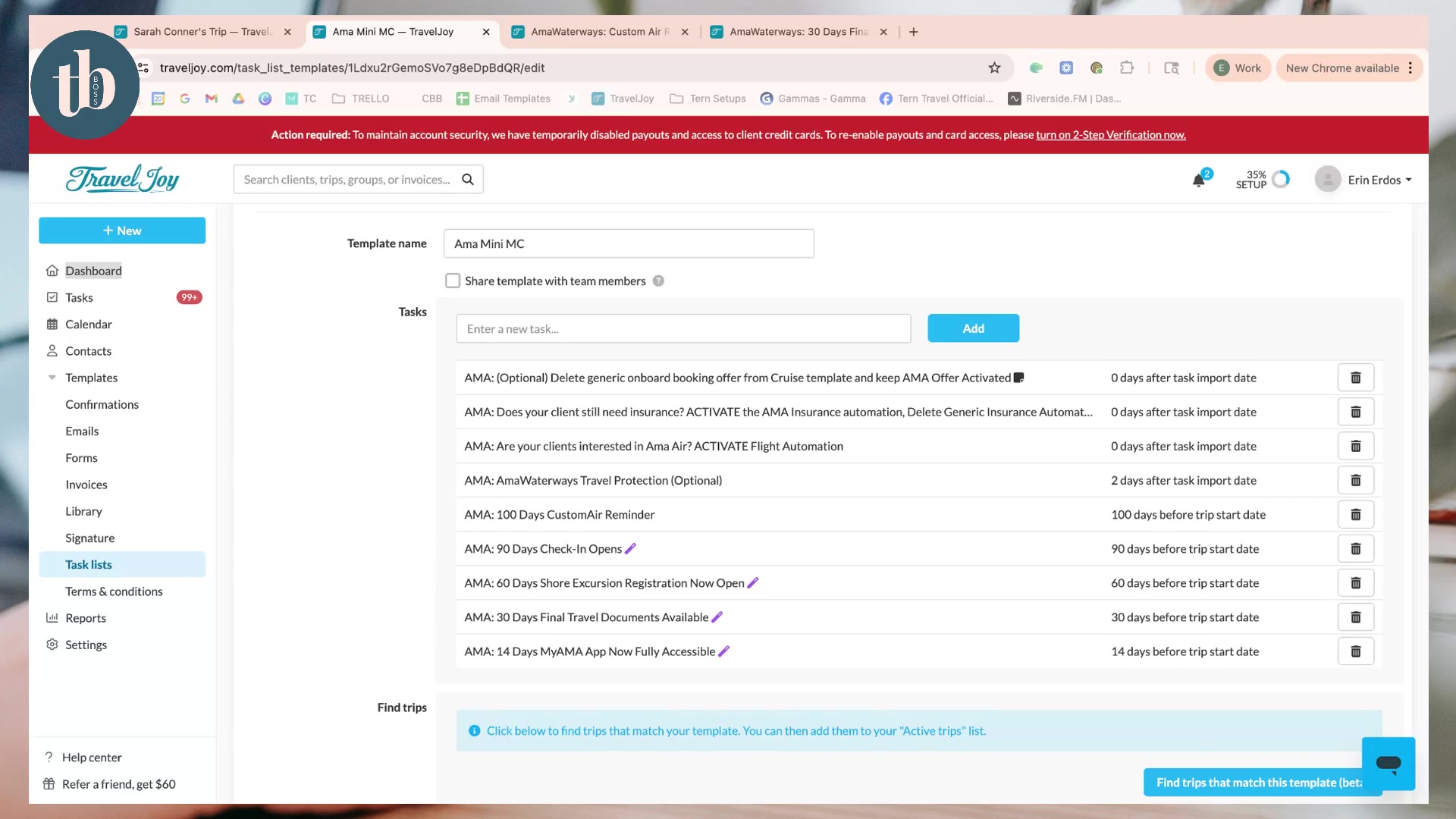Open the live chat bubble widget
Viewport: 1456px width, 819px height.
point(1389,764)
